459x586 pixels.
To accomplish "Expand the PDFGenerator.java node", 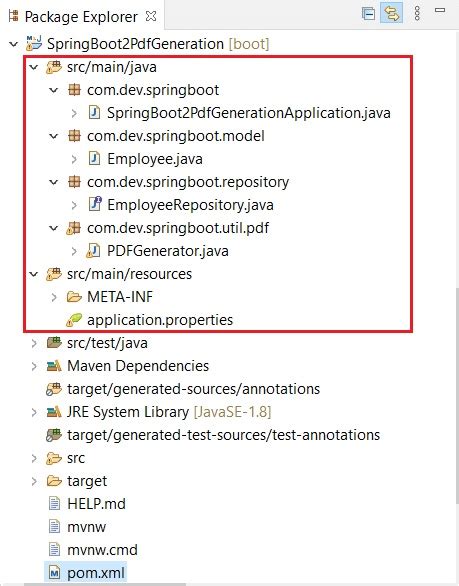I will point(74,252).
